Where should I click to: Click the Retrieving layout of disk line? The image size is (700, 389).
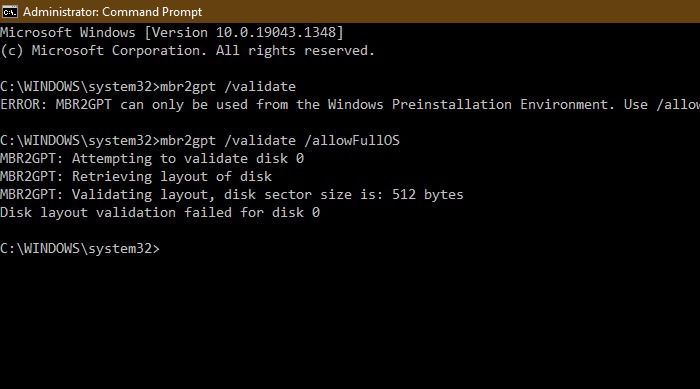pos(136,176)
